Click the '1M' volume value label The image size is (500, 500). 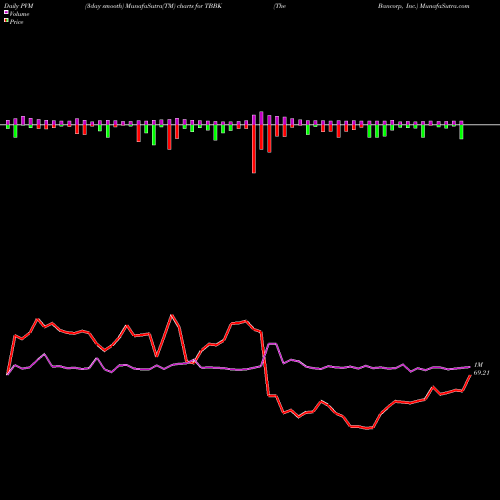(x=478, y=365)
